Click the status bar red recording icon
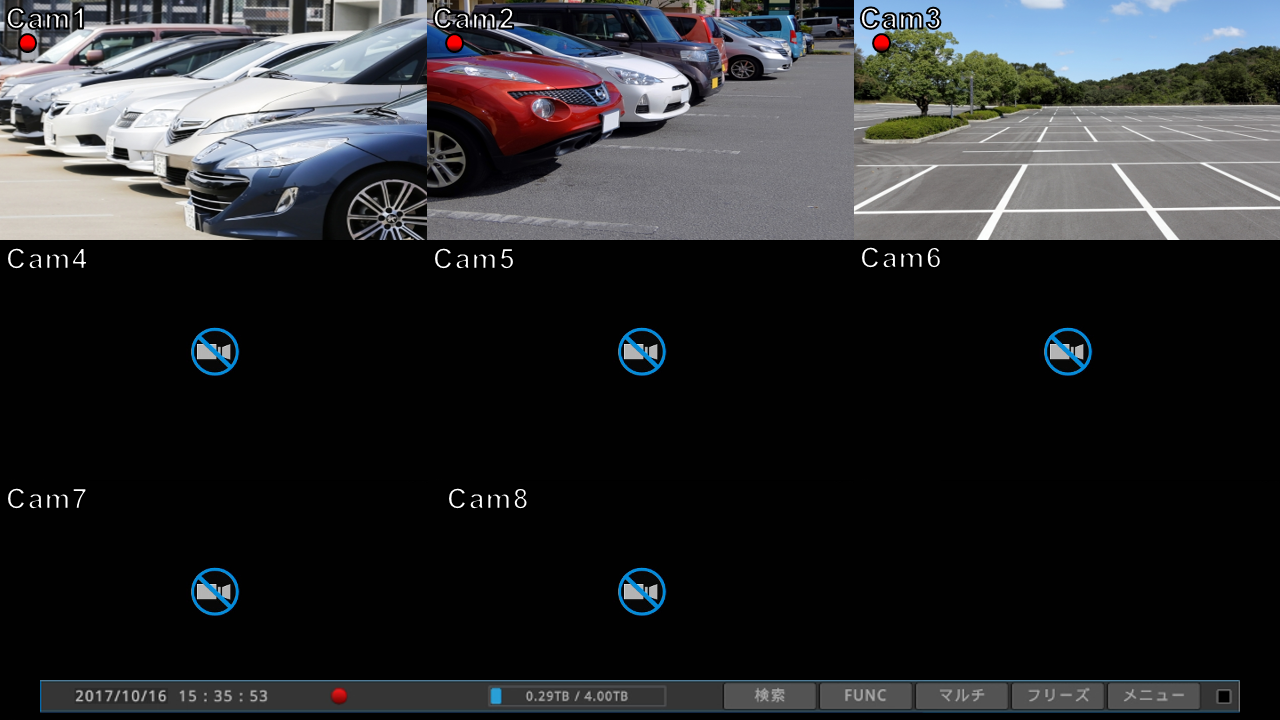 tap(339, 696)
